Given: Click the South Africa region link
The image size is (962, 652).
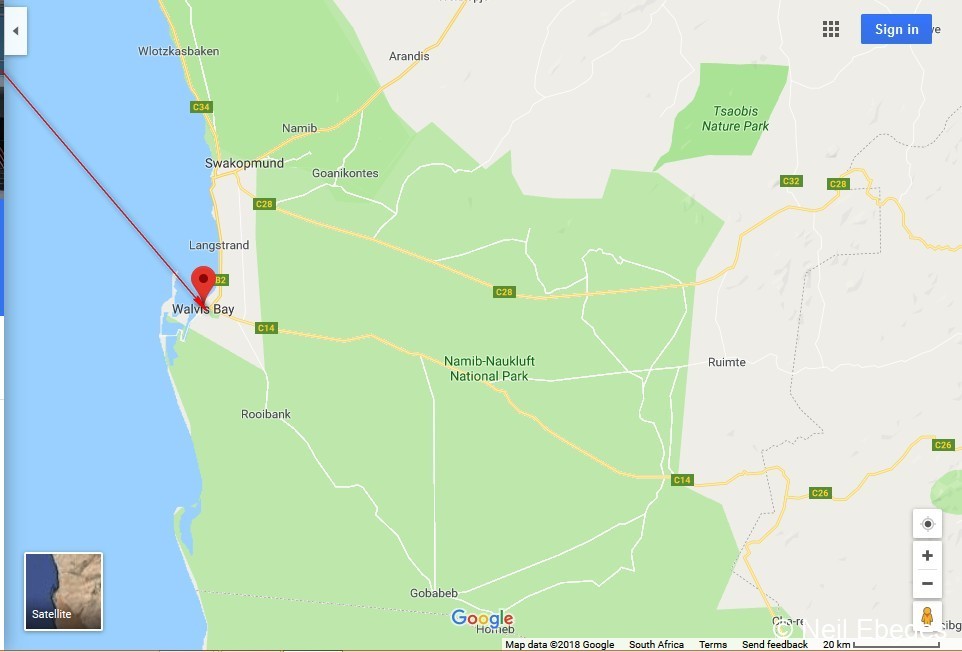Looking at the screenshot, I should point(656,645).
